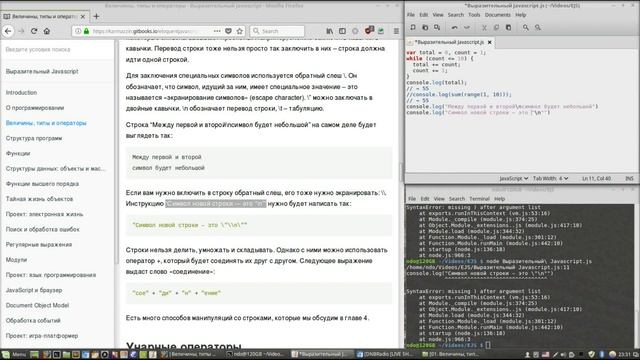Cut selection in editor toolbar

[x=484, y=27]
